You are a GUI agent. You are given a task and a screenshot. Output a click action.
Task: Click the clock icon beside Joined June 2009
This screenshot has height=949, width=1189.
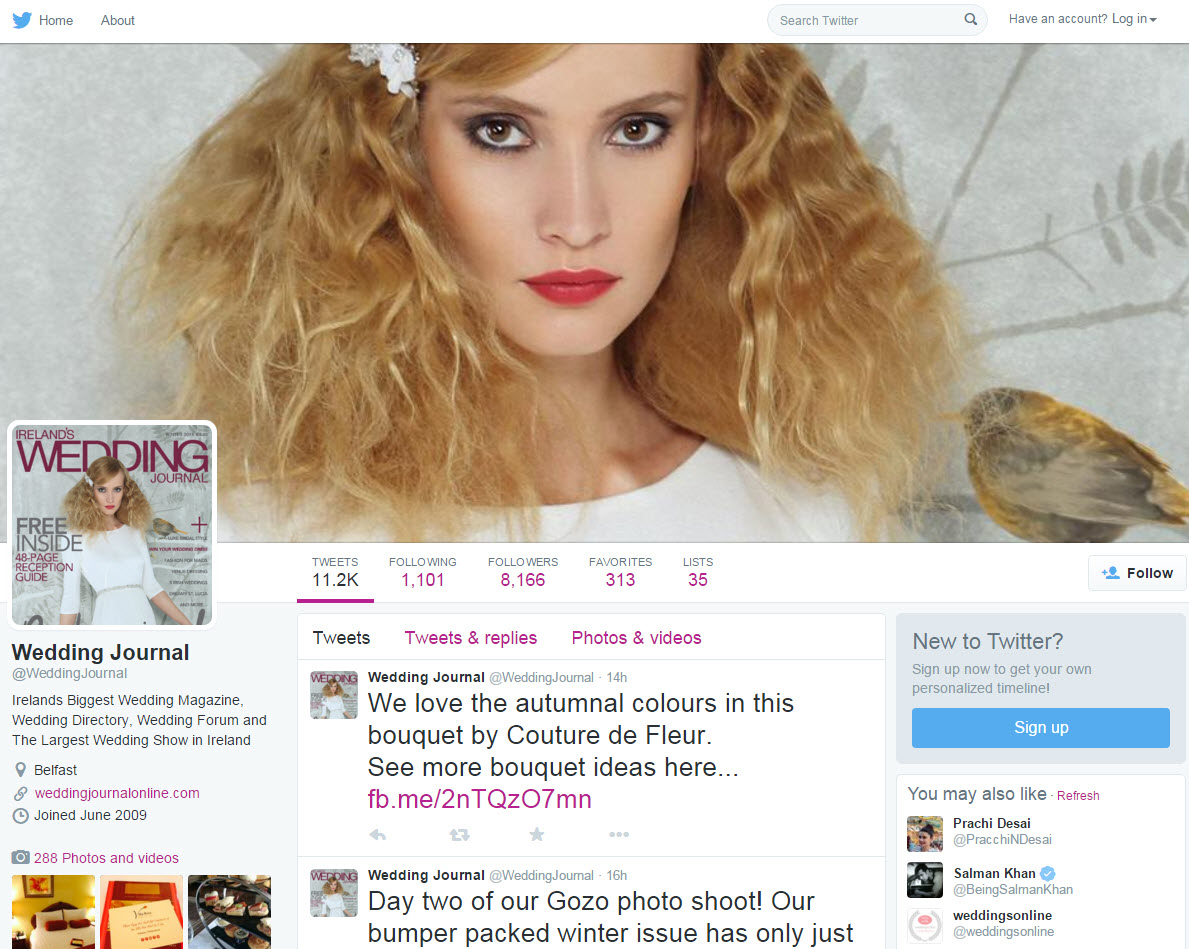pos(20,815)
